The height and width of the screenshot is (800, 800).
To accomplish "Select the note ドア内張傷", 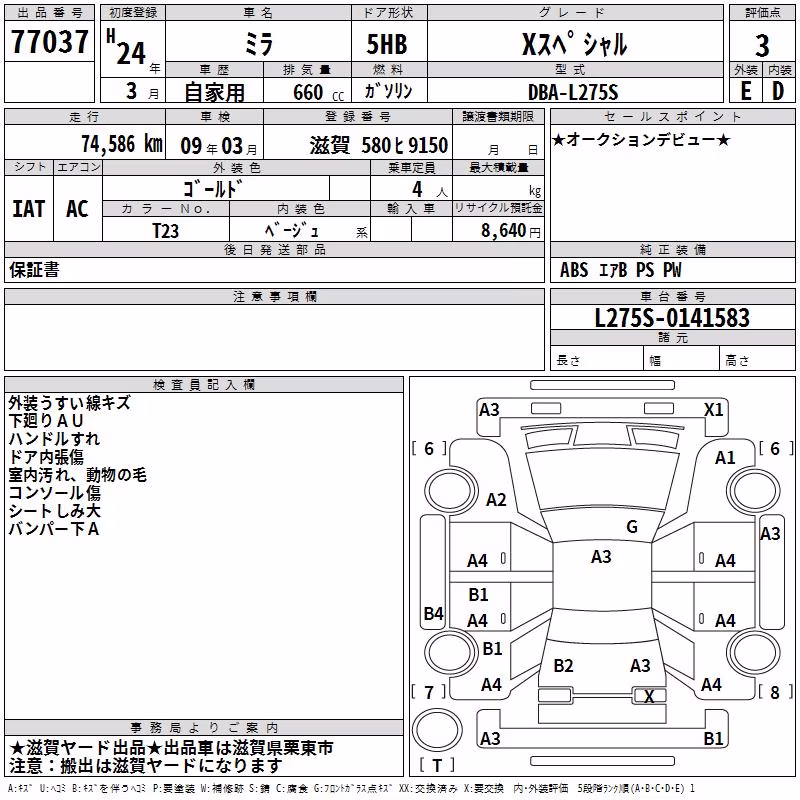I will (46, 456).
